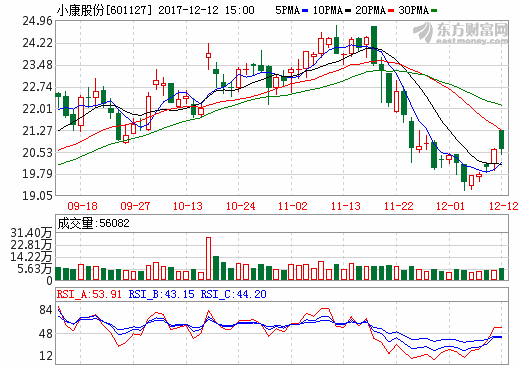This screenshot has width=520, height=365.
Task: Select the timestamp 2017-12-12 15:00
Action: (206, 10)
